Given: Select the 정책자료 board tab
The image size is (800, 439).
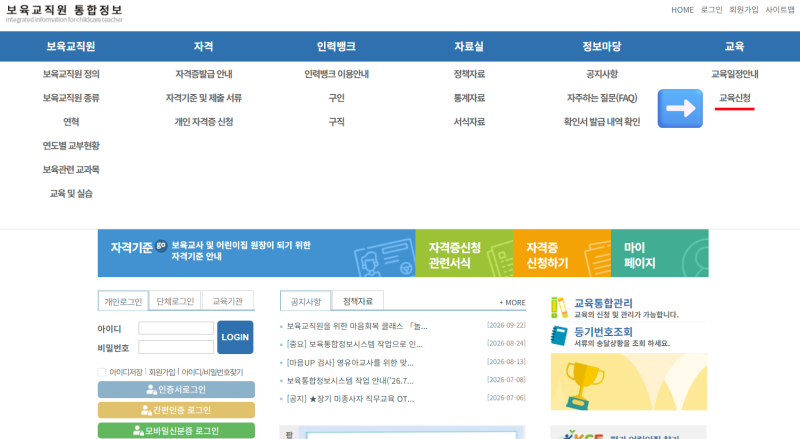Looking at the screenshot, I should 358,301.
